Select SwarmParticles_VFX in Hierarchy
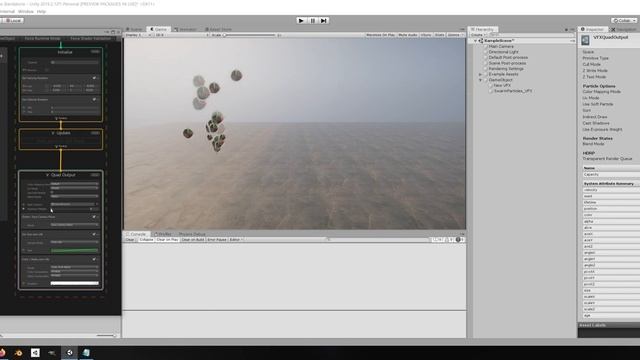This screenshot has height=360, width=640. (513, 91)
